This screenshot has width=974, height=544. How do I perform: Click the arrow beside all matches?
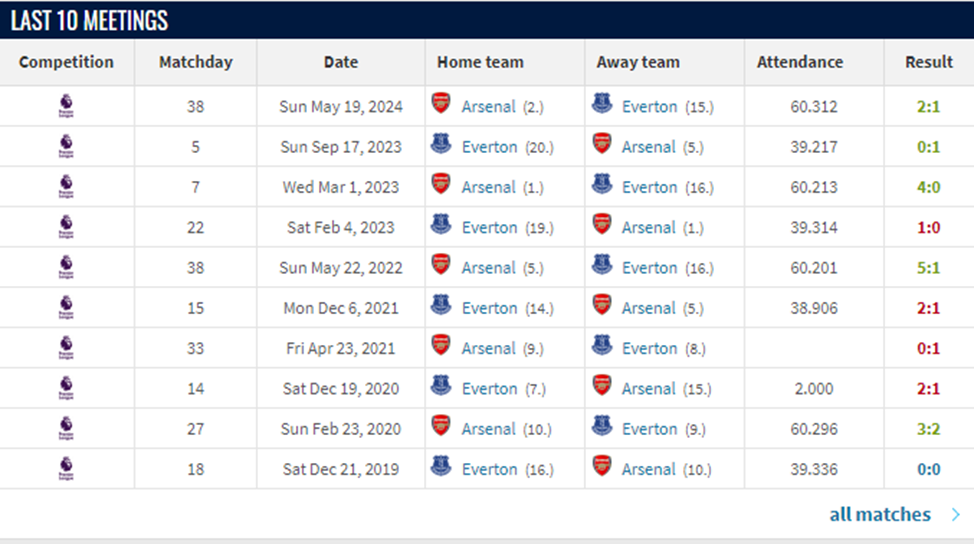coord(956,515)
